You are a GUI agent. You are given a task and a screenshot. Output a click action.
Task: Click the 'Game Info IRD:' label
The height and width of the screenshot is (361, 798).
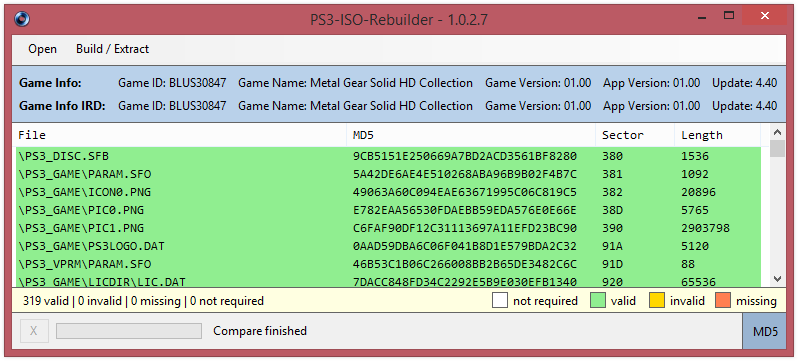tap(63, 106)
